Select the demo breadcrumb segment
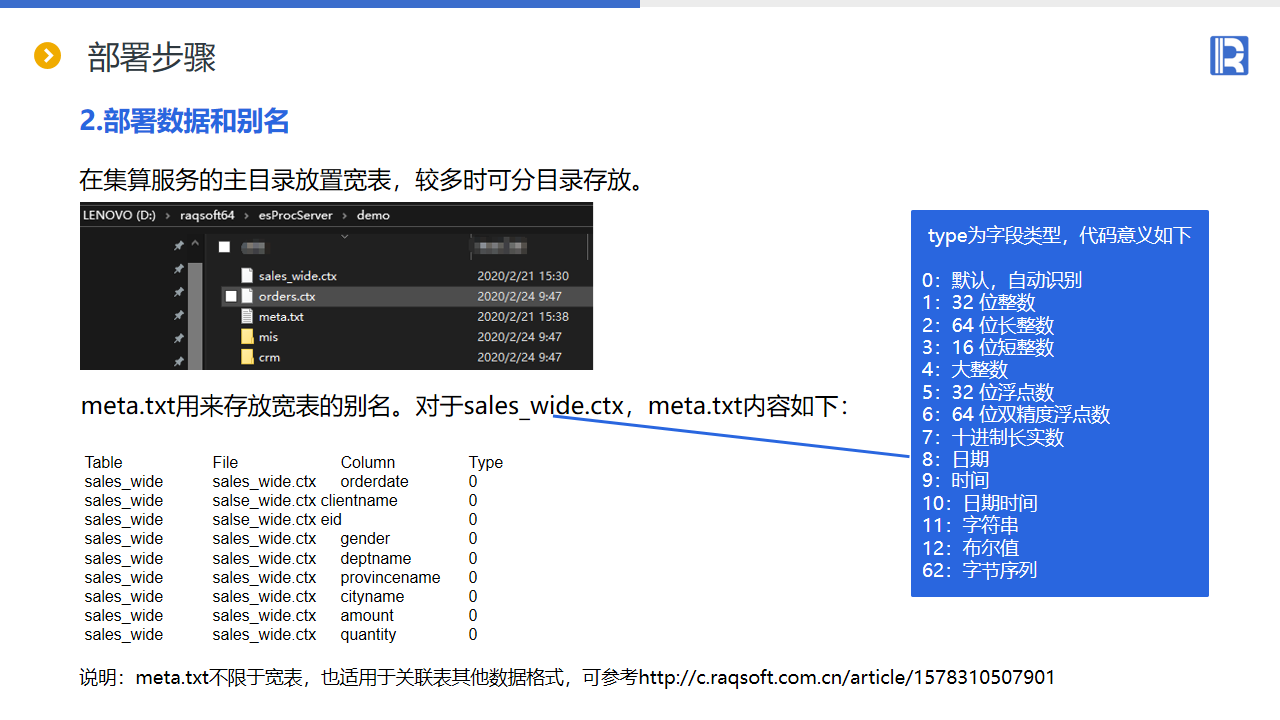The image size is (1280, 720). point(373,215)
